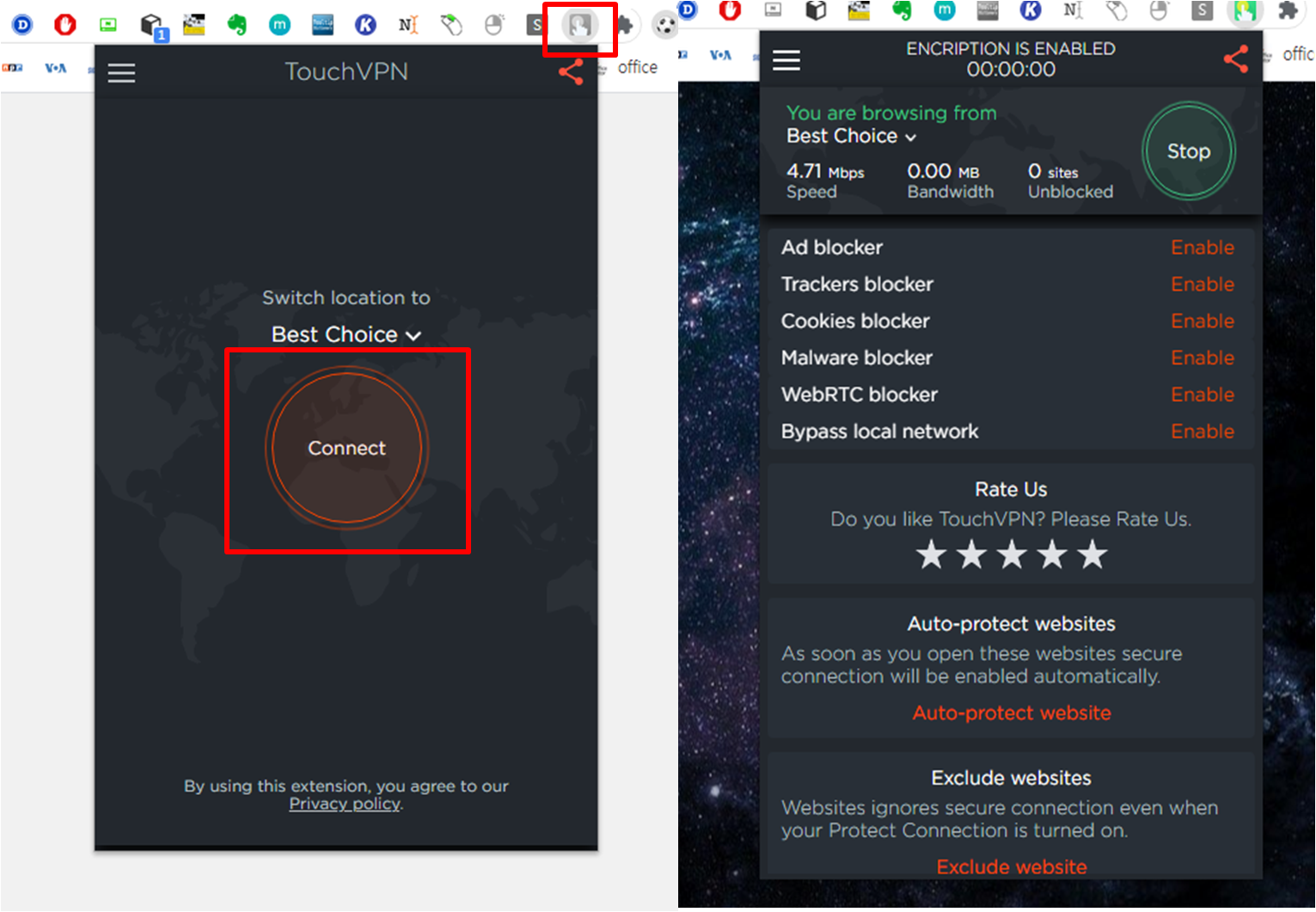This screenshot has width=1316, height=912.
Task: Click the teal m extension icon in left browser
Action: pyautogui.click(x=279, y=25)
